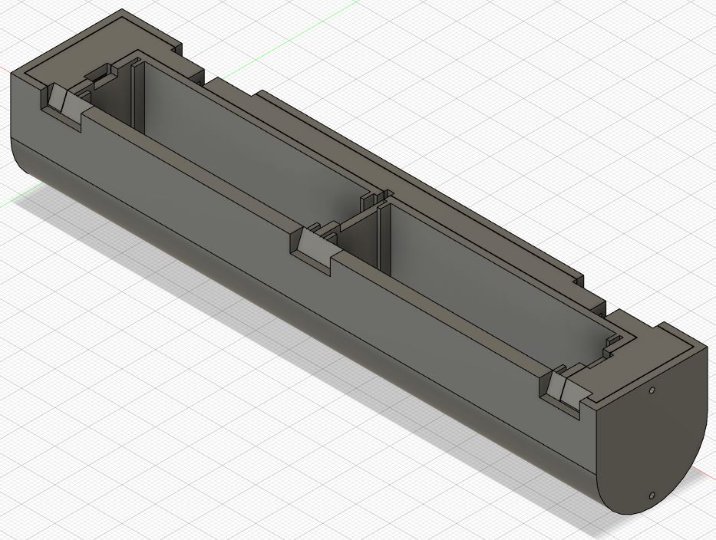Click the lower small hole on end face

652,493
